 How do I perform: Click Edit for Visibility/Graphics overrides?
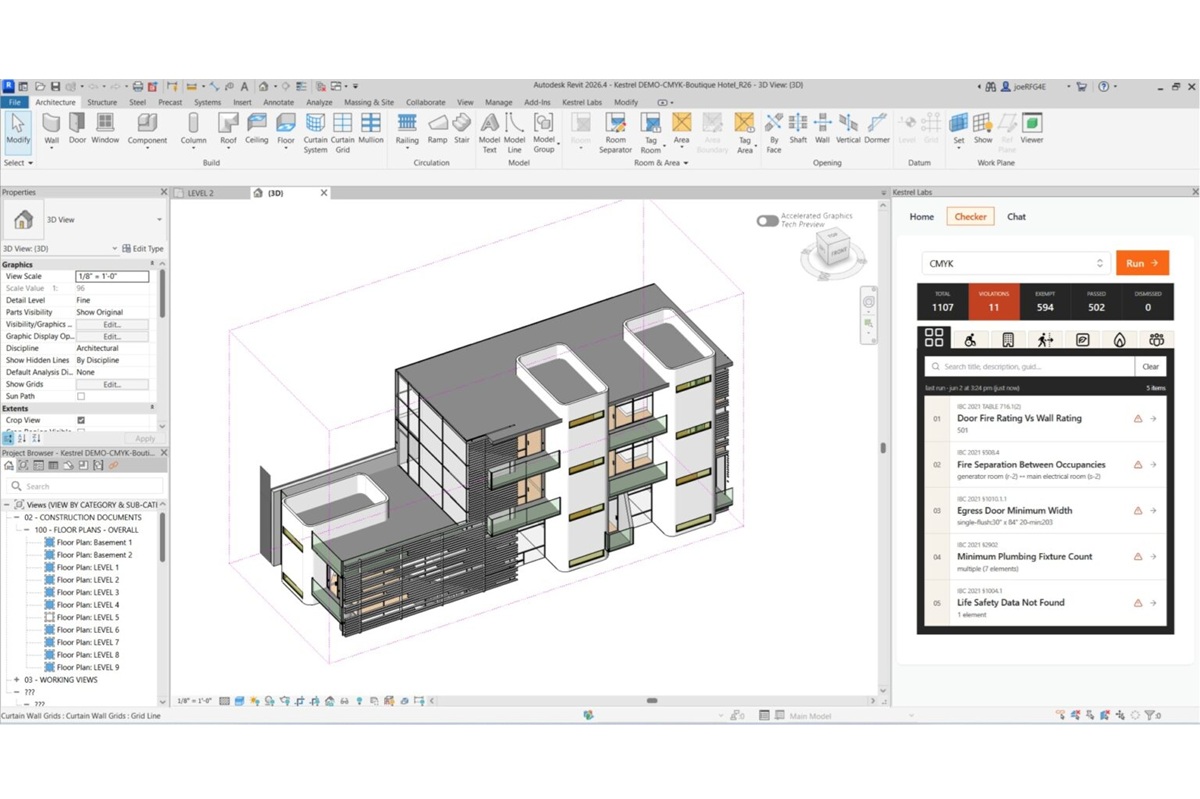click(x=112, y=324)
